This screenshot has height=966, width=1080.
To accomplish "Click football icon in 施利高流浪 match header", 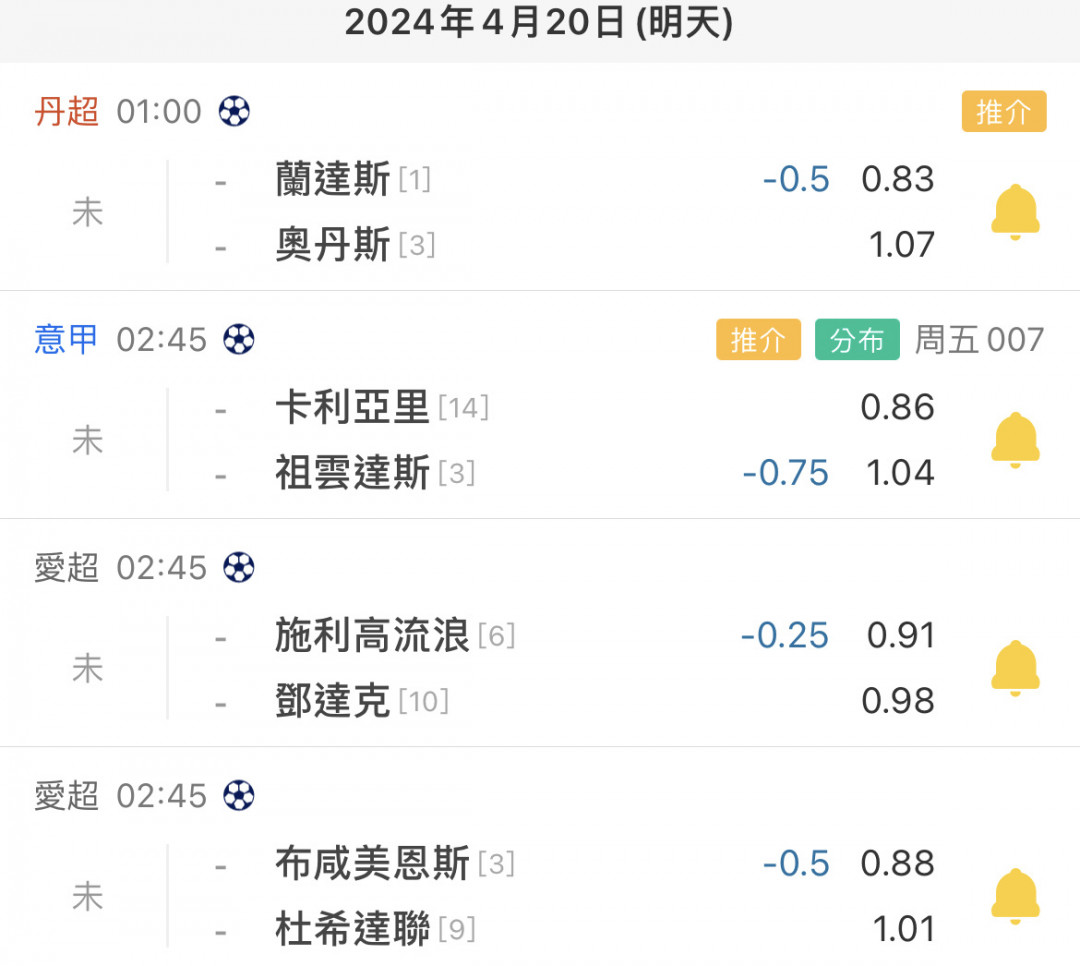I will (x=239, y=567).
